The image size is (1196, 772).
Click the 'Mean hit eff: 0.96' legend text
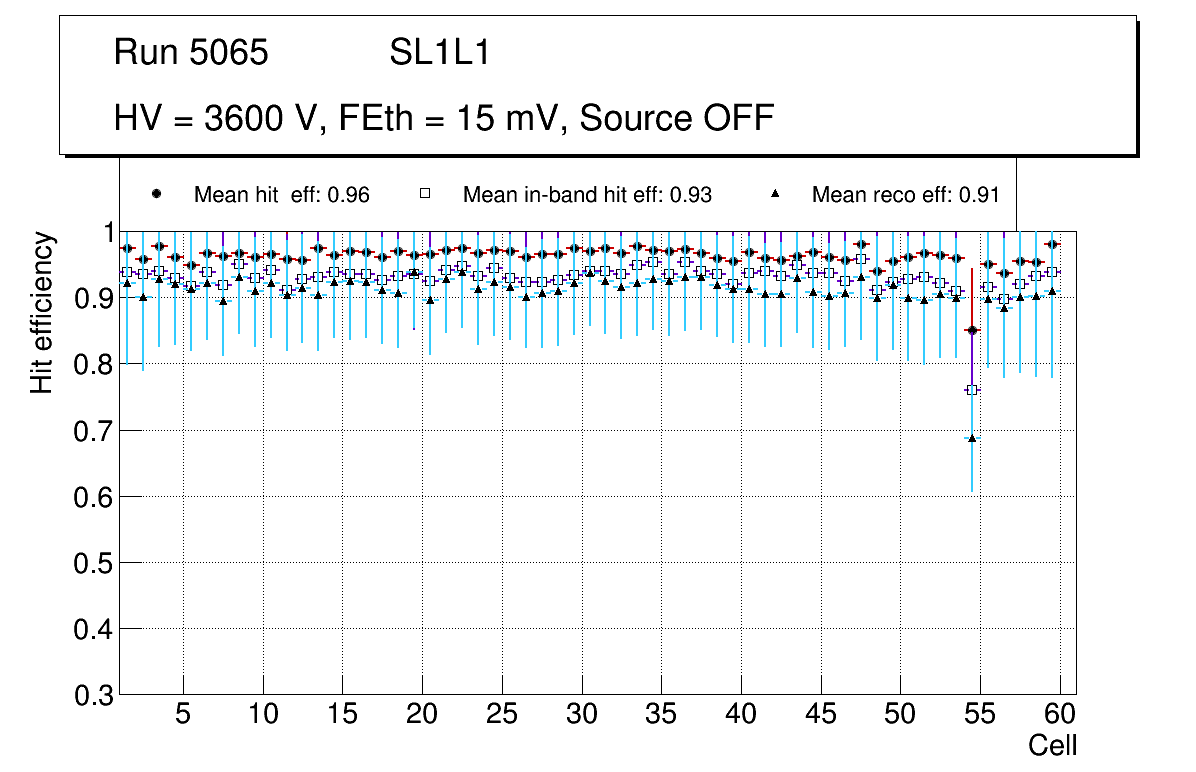tap(281, 195)
